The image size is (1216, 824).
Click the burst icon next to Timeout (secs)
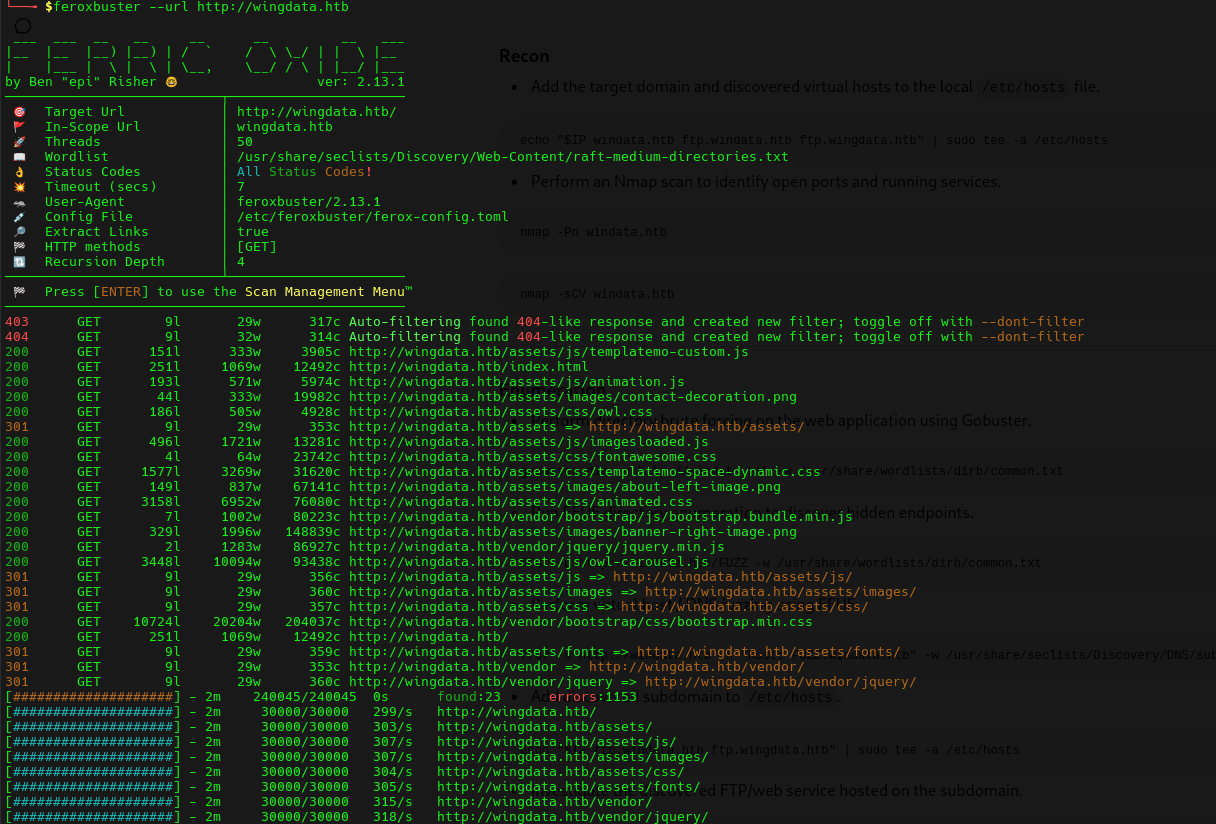point(19,187)
